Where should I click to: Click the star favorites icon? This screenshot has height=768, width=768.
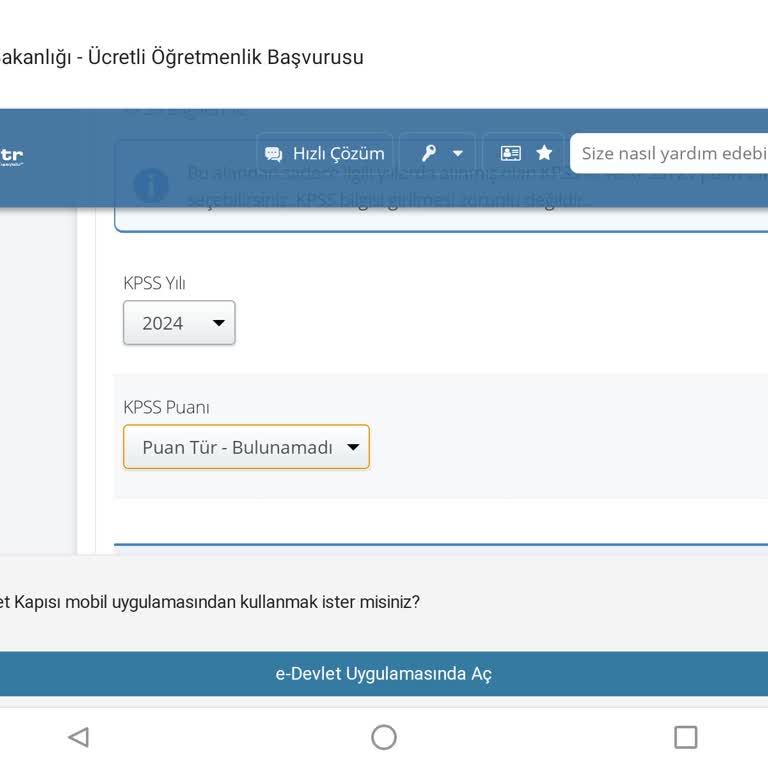pos(544,153)
